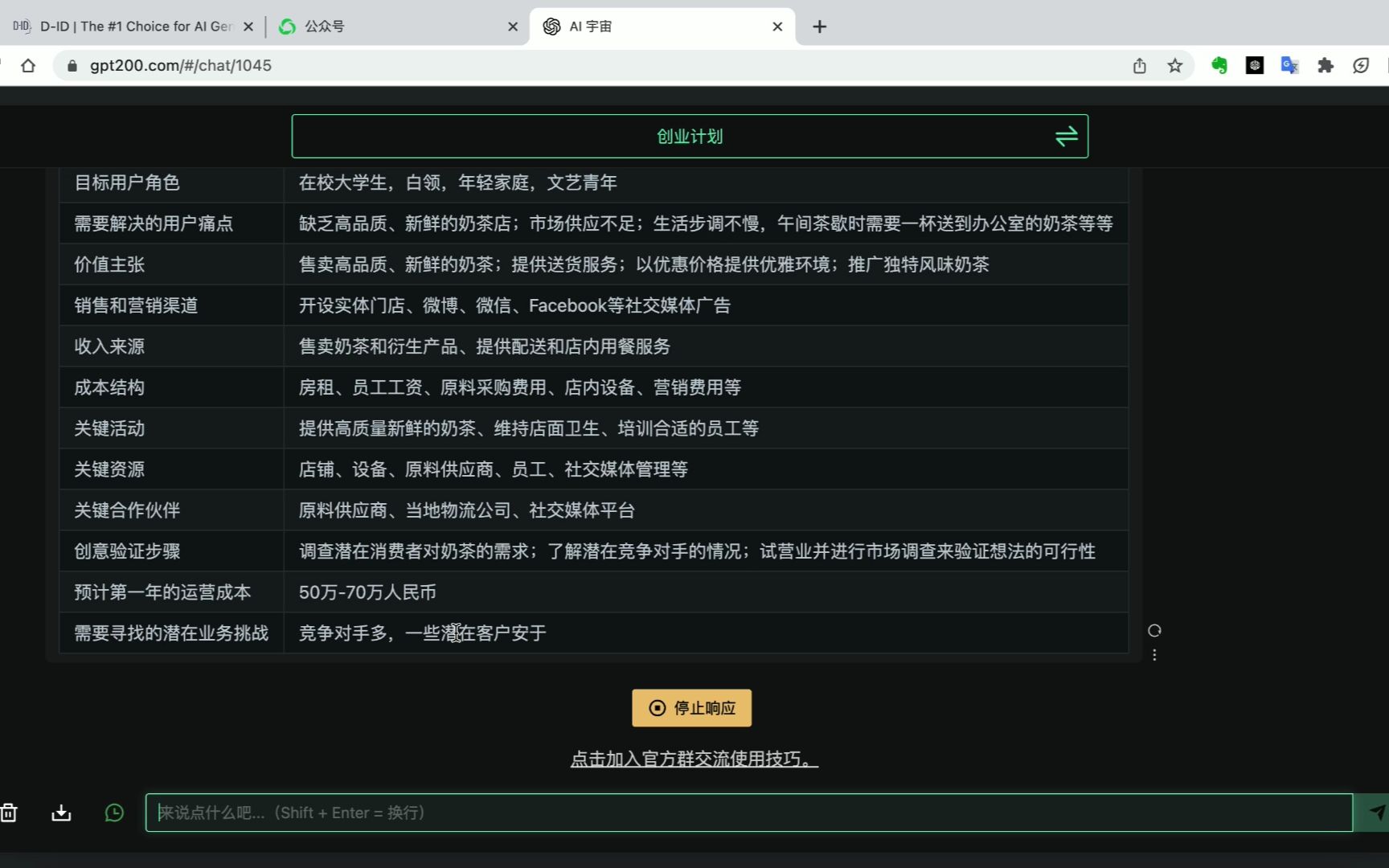
Task: Switch the chat role with the swap-arrows icon
Action: (1067, 137)
